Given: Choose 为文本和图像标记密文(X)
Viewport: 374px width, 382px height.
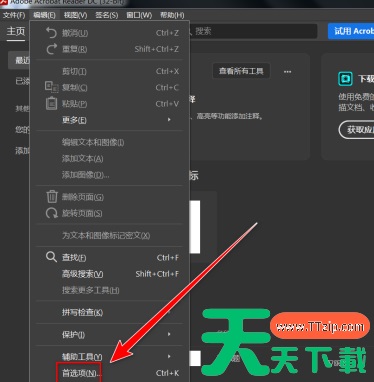Looking at the screenshot, I should pos(109,235).
